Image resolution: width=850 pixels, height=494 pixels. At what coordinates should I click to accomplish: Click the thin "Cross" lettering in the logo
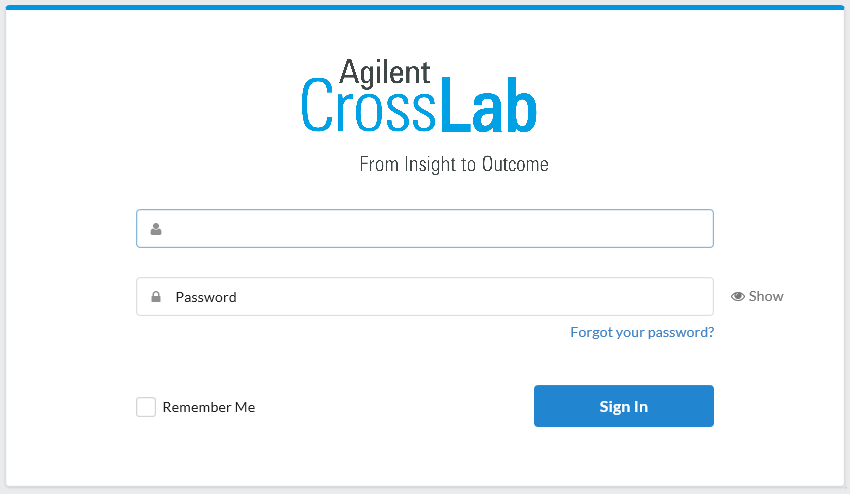pos(369,107)
